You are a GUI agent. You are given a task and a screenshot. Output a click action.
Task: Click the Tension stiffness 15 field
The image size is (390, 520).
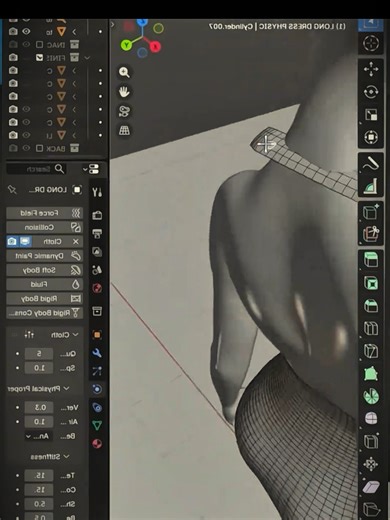coord(39,476)
